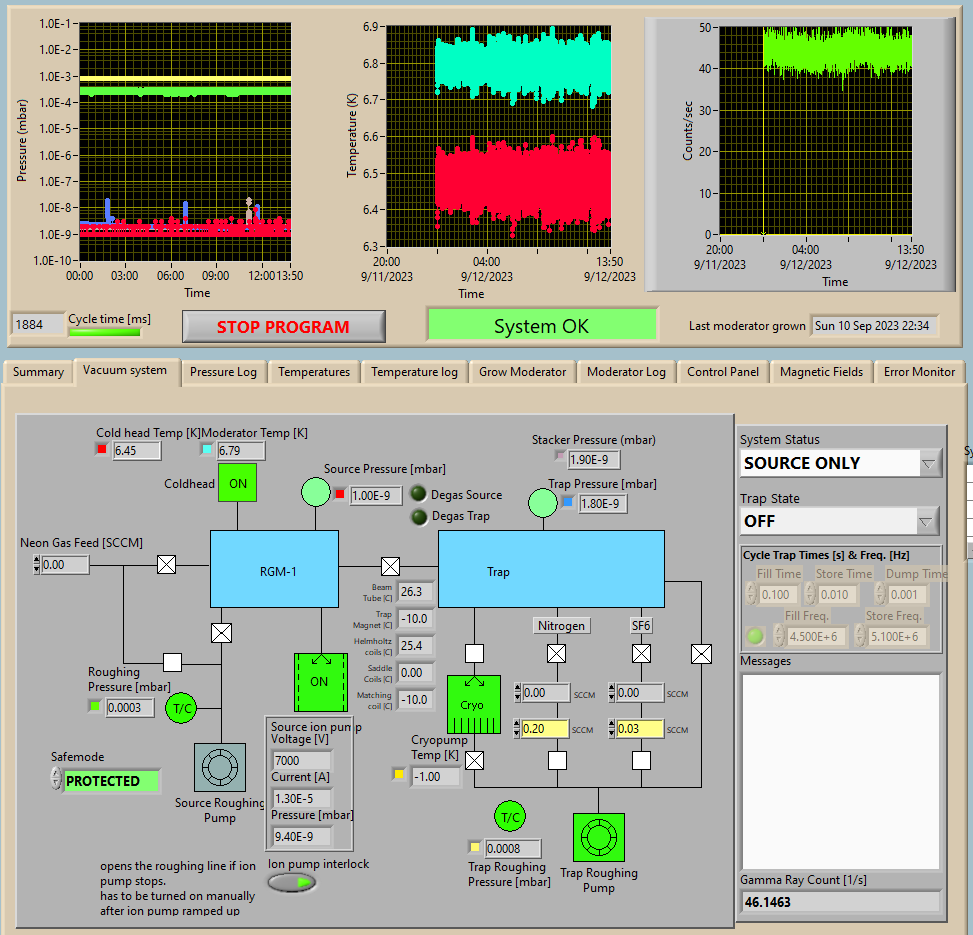Click the Nitrogen label button
973x935 pixels.
561,625
